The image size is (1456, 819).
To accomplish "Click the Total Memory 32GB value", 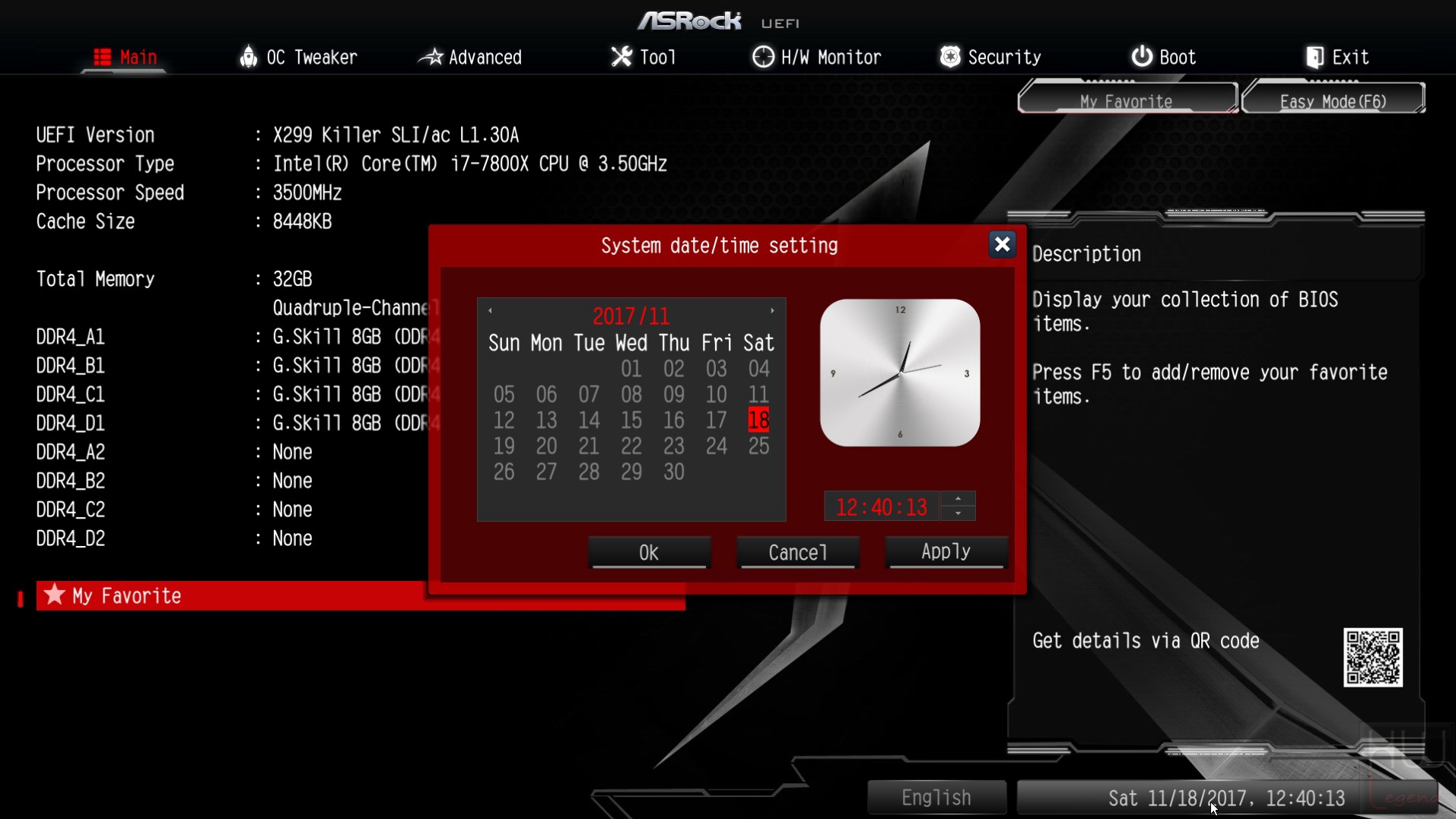I will [292, 279].
